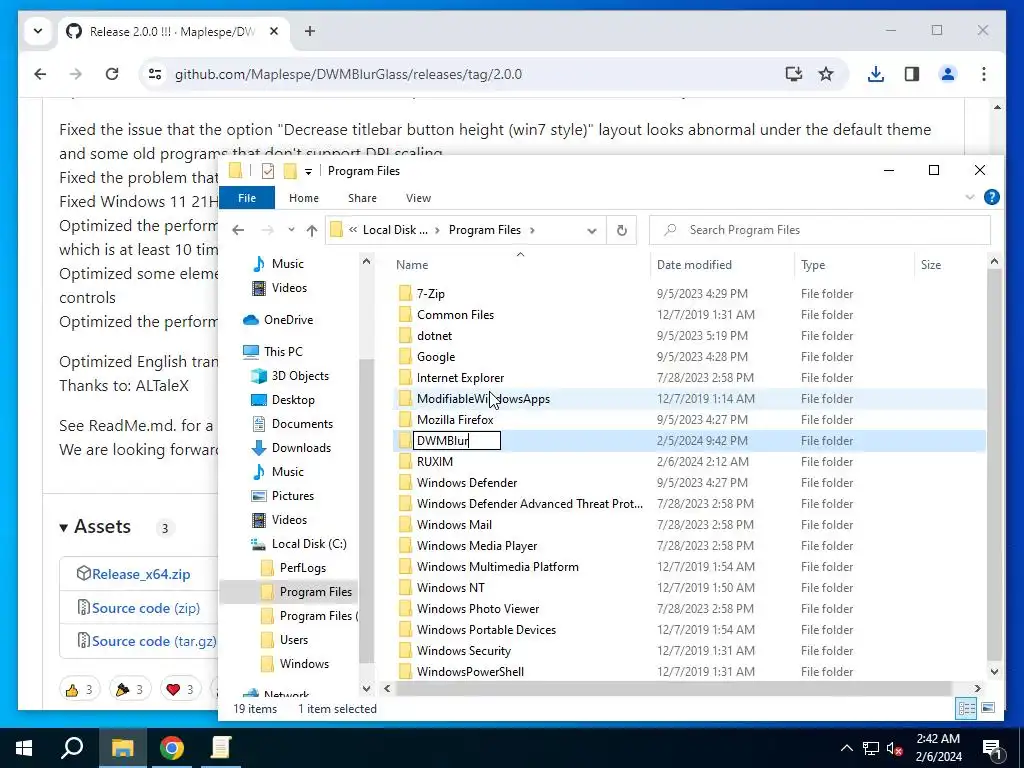Viewport: 1024px width, 768px height.
Task: Click the GitHub URL address bar
Action: tap(348, 74)
